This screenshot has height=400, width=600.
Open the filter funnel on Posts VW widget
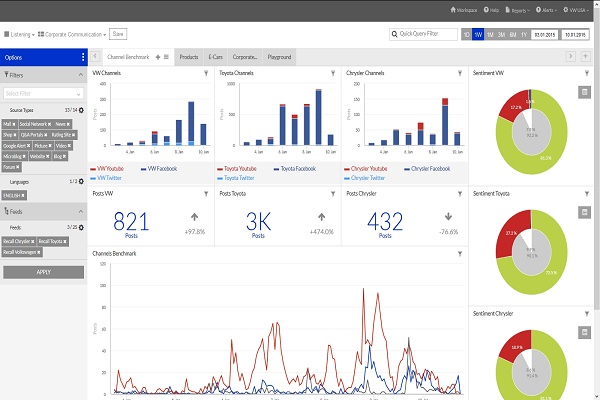point(206,194)
